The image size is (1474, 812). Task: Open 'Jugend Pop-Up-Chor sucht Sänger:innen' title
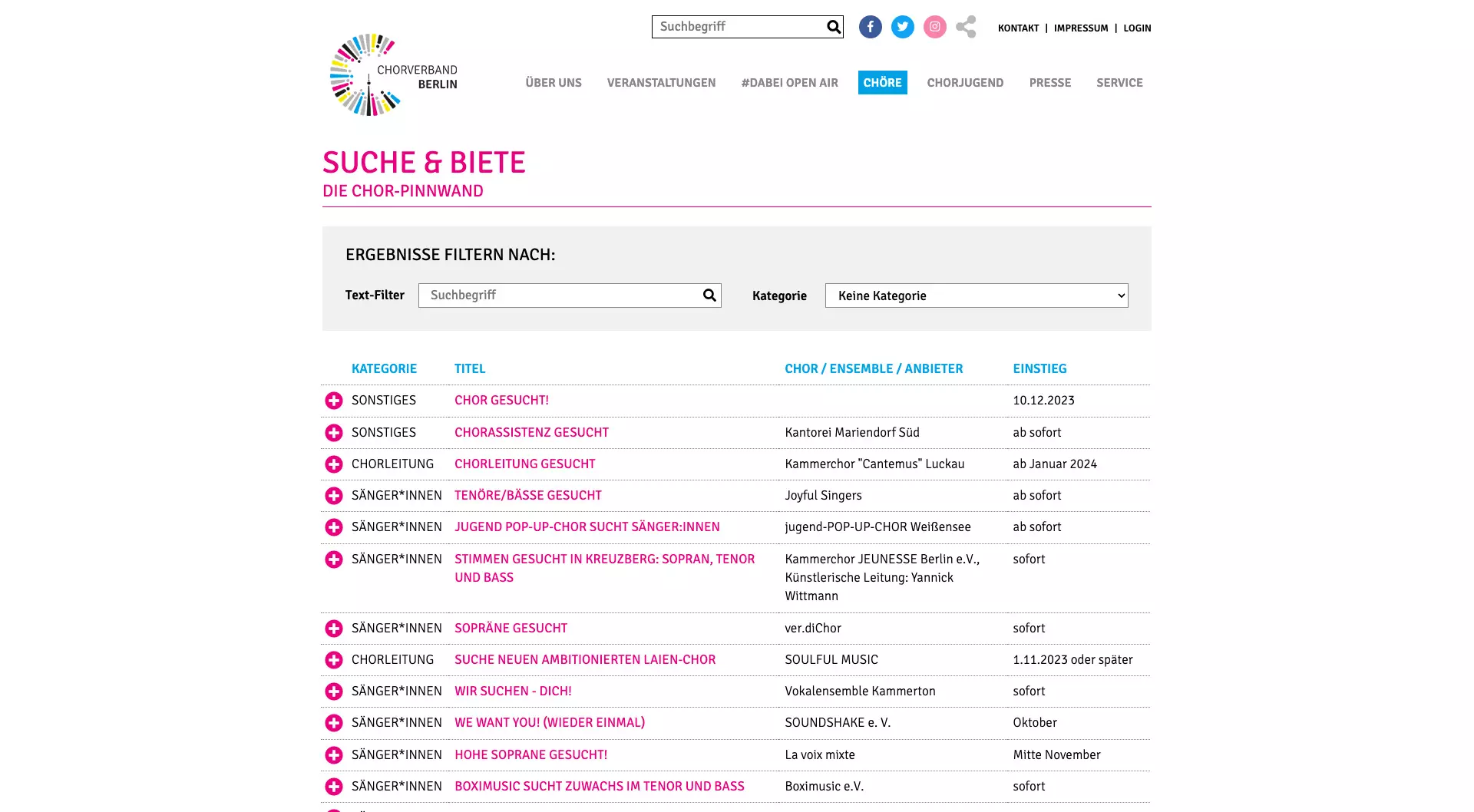click(587, 527)
